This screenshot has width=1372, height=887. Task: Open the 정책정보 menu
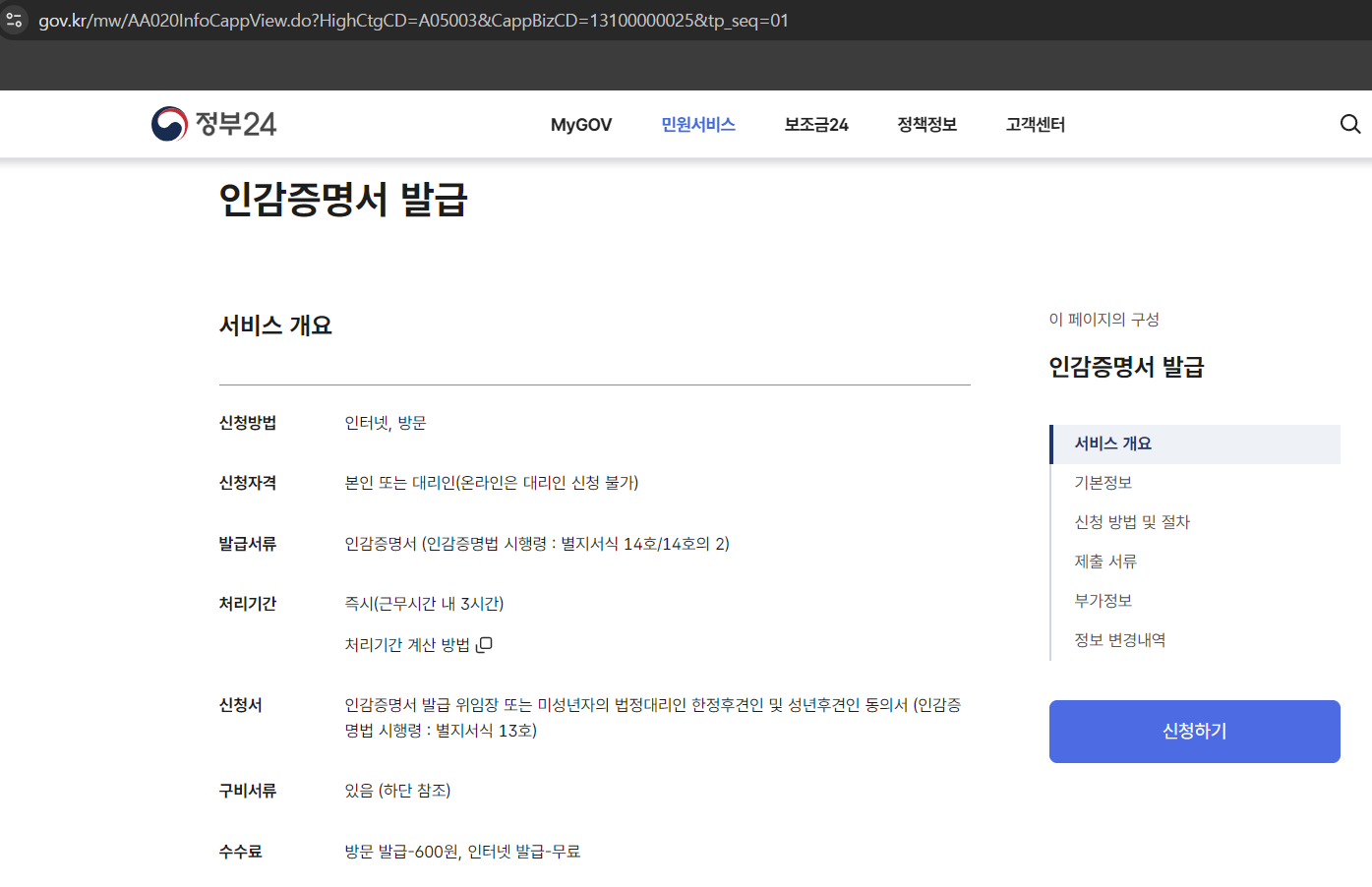point(925,124)
